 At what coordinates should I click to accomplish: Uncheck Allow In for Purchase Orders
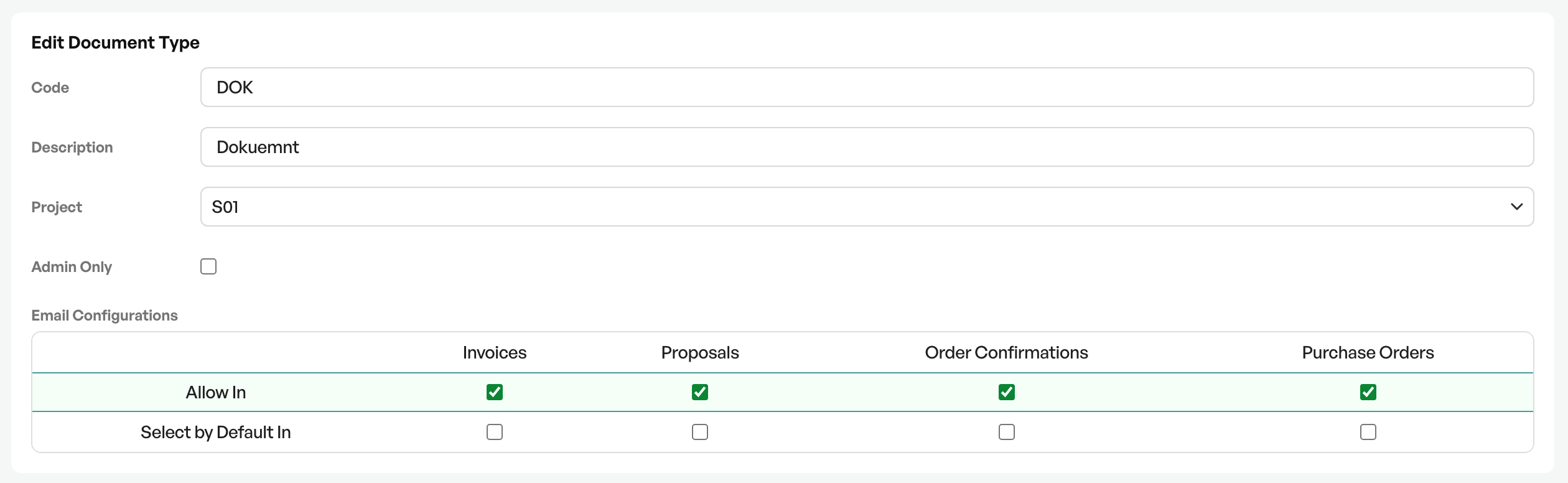1368,392
